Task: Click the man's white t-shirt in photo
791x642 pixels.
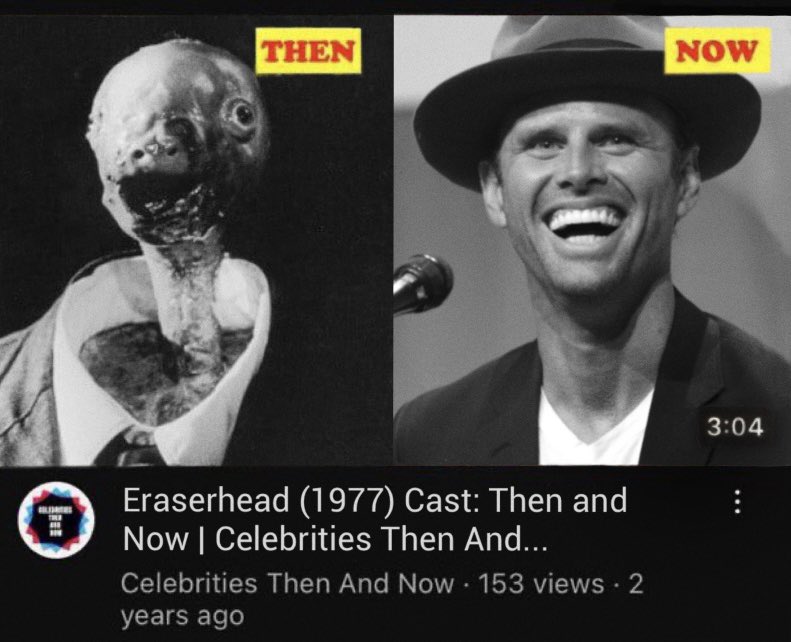Action: click(591, 428)
